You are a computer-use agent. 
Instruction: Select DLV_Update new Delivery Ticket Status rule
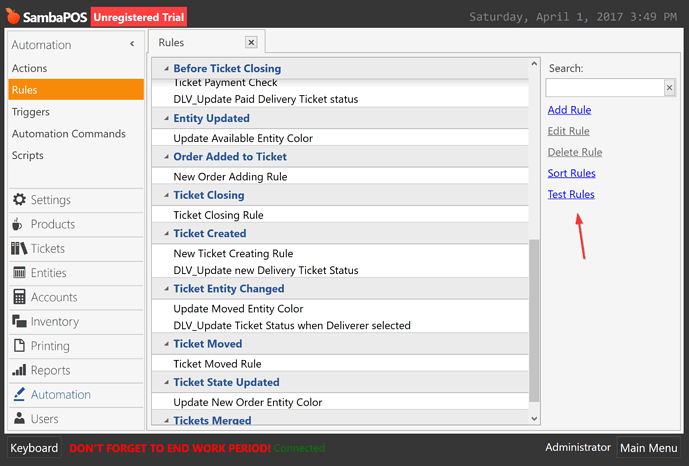pyautogui.click(x=340, y=270)
